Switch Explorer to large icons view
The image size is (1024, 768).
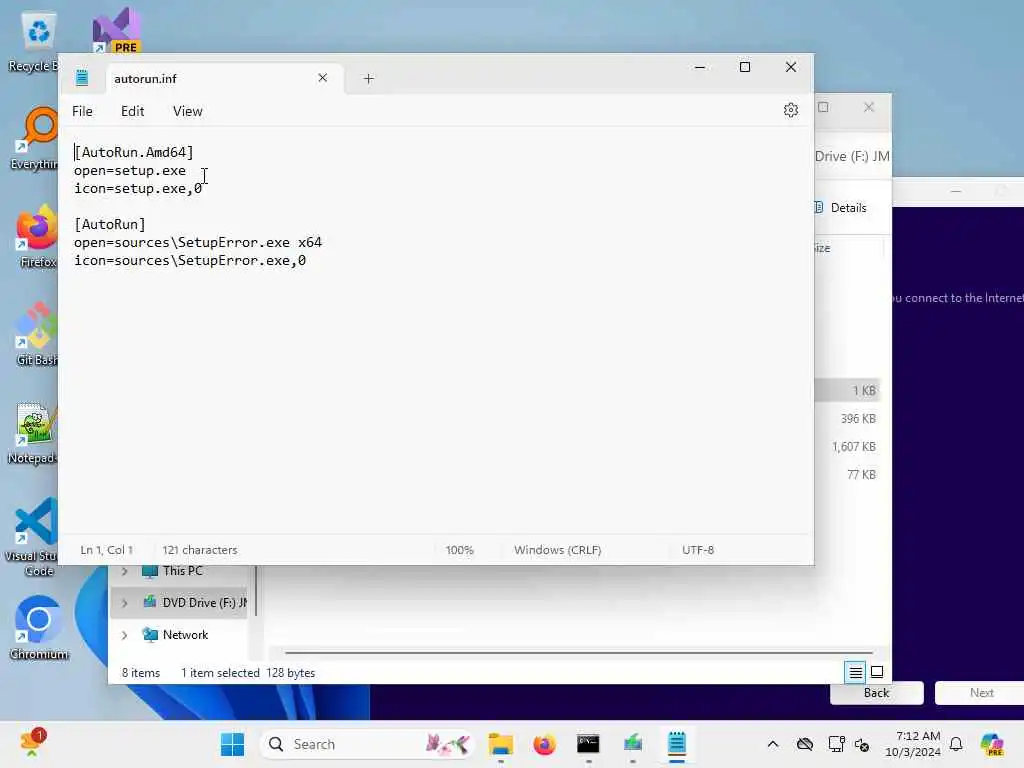877,672
